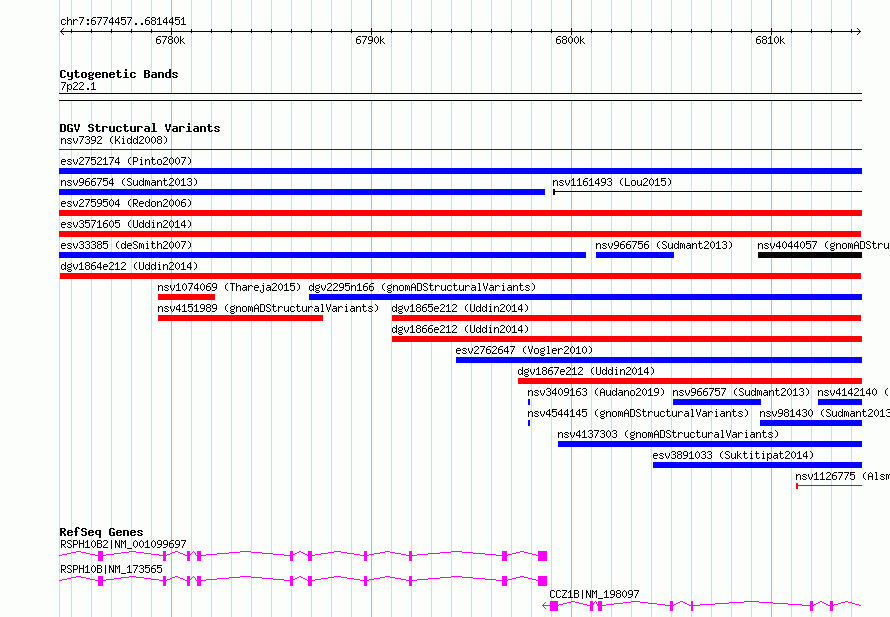The image size is (890, 617).
Task: Open CCZ1B|NM_198097 gene label
Action: coord(594,594)
